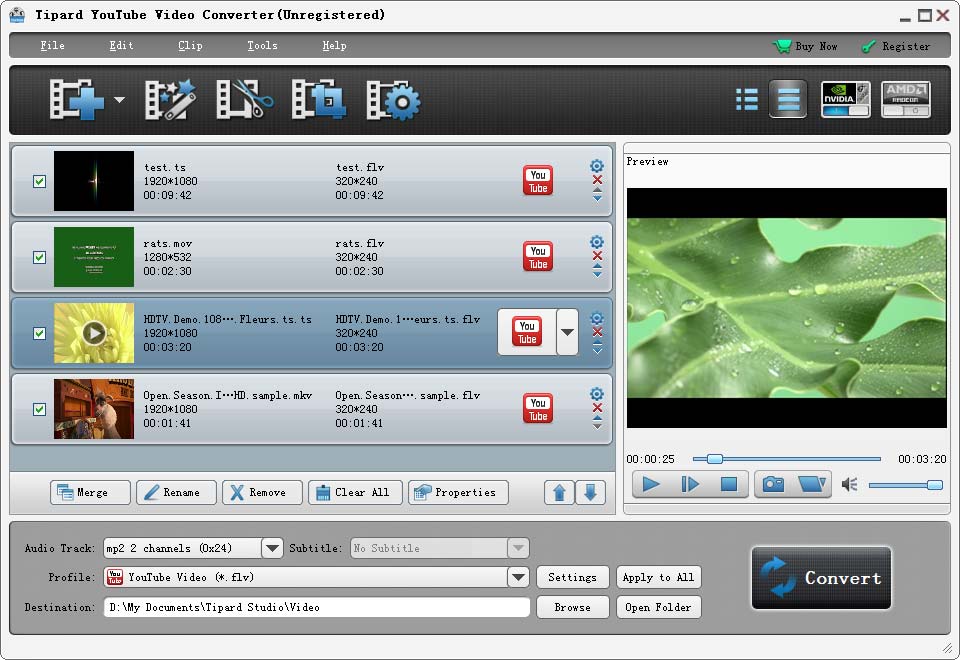Switch to detailed list view icon
The image size is (960, 660).
[788, 99]
